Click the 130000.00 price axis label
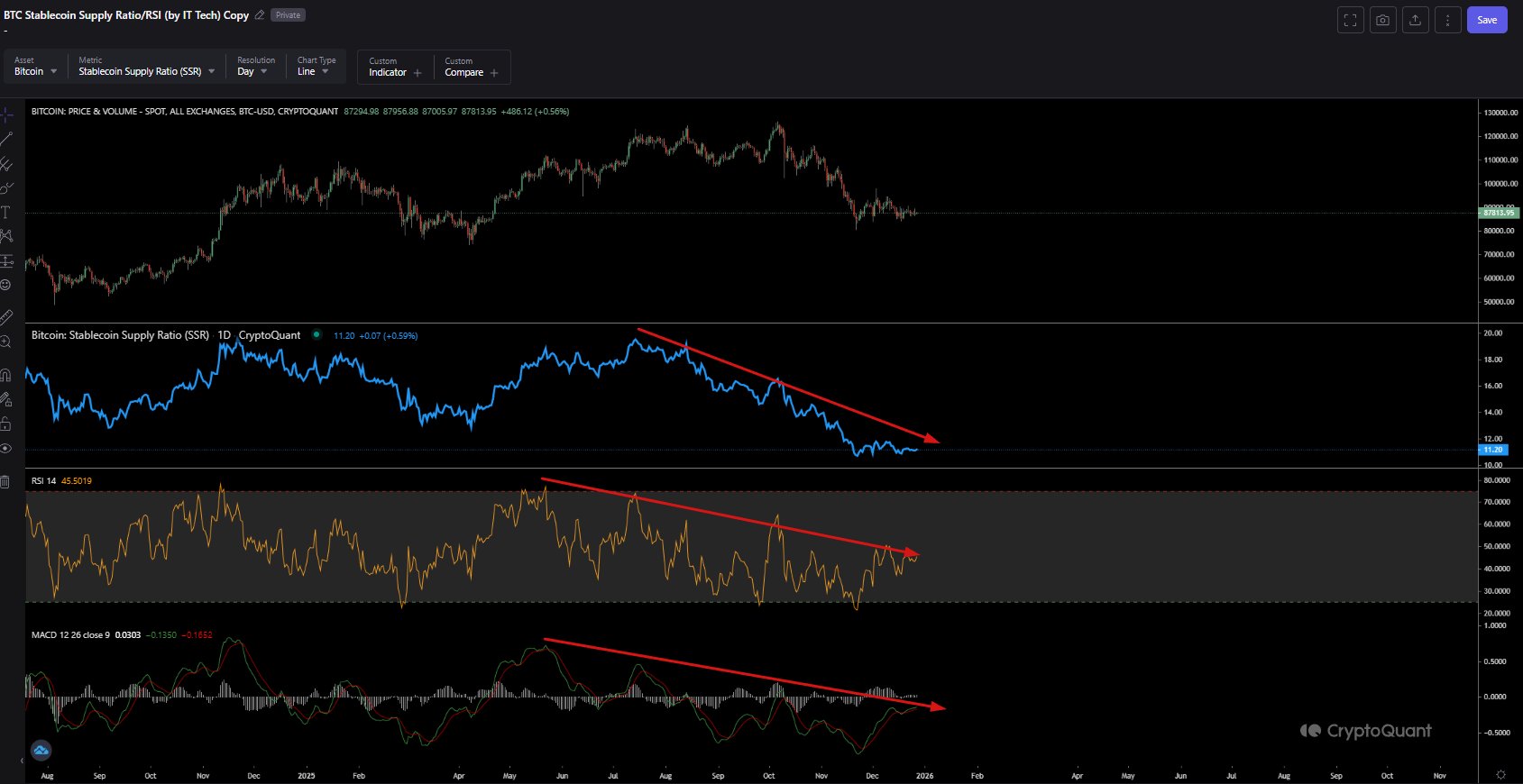Screen dimensions: 1523x784 1501,113
